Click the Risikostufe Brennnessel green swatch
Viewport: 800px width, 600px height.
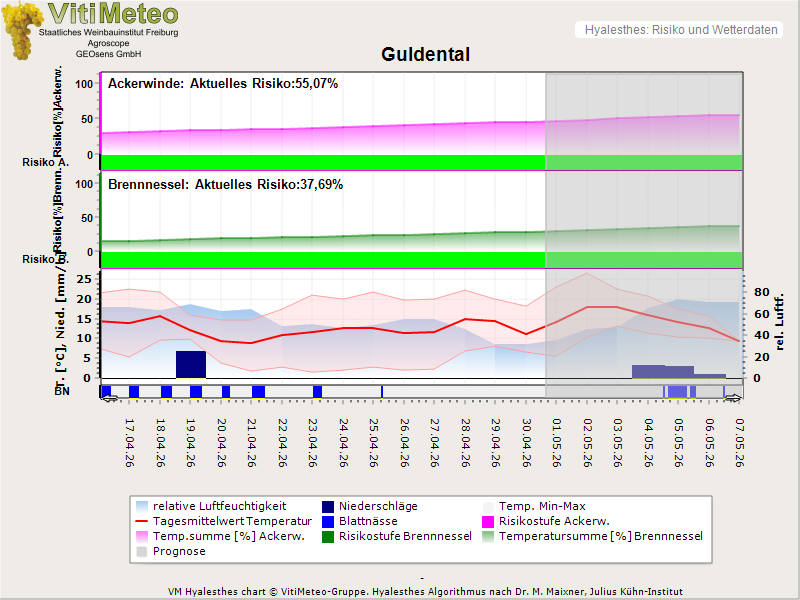[329, 536]
